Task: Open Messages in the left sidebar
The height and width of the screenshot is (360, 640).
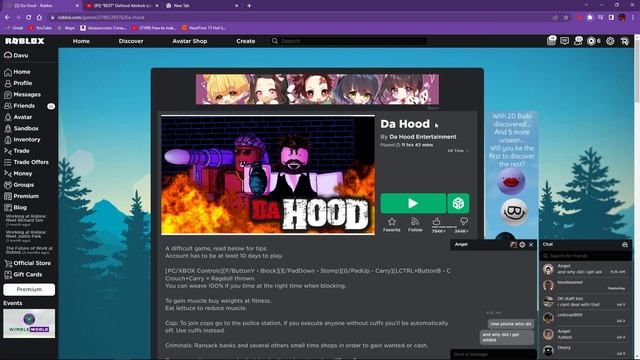Action: pos(22,94)
